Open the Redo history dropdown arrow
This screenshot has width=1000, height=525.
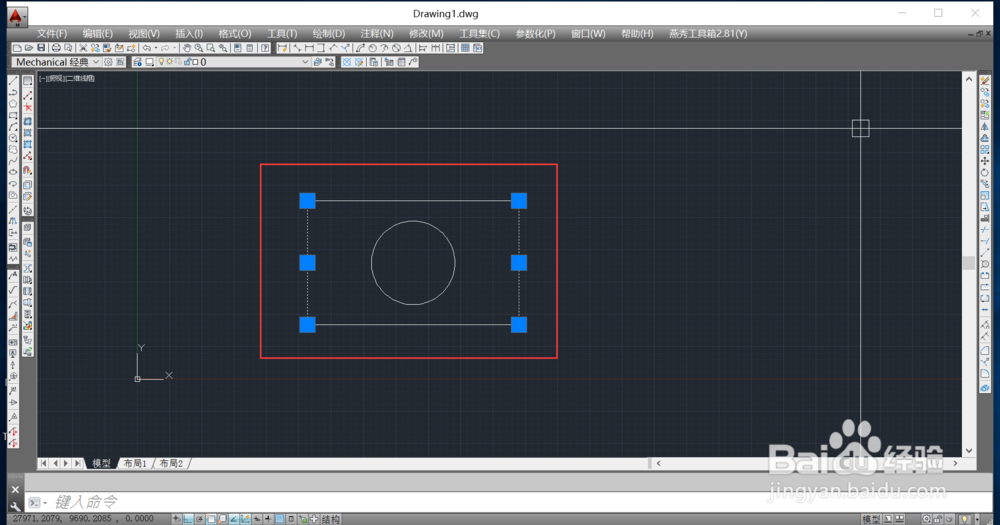174,48
